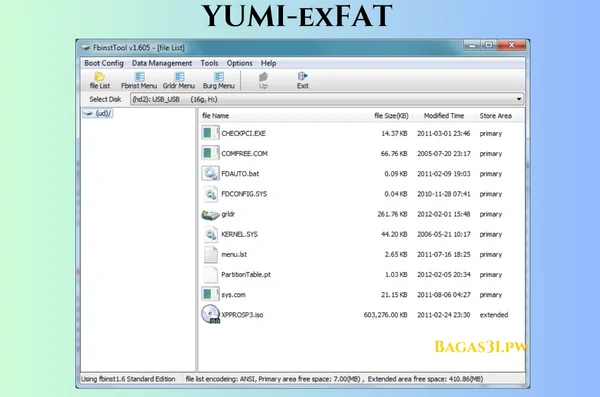Image resolution: width=600 pixels, height=397 pixels.
Task: Expand the Select Disk dropdown
Action: pos(518,99)
